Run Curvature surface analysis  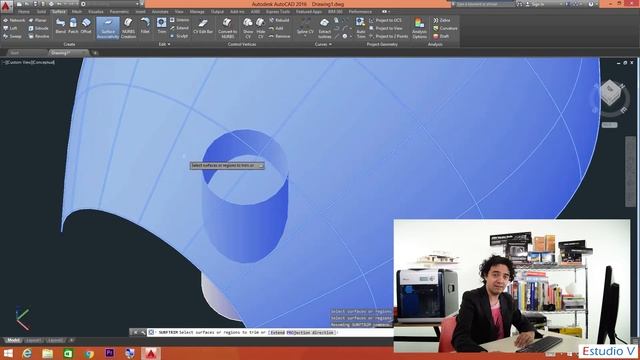point(445,28)
